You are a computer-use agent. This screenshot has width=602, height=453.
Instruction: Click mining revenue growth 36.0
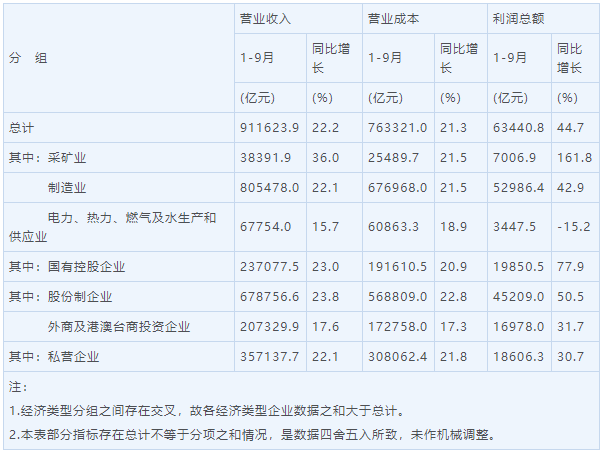click(x=326, y=157)
